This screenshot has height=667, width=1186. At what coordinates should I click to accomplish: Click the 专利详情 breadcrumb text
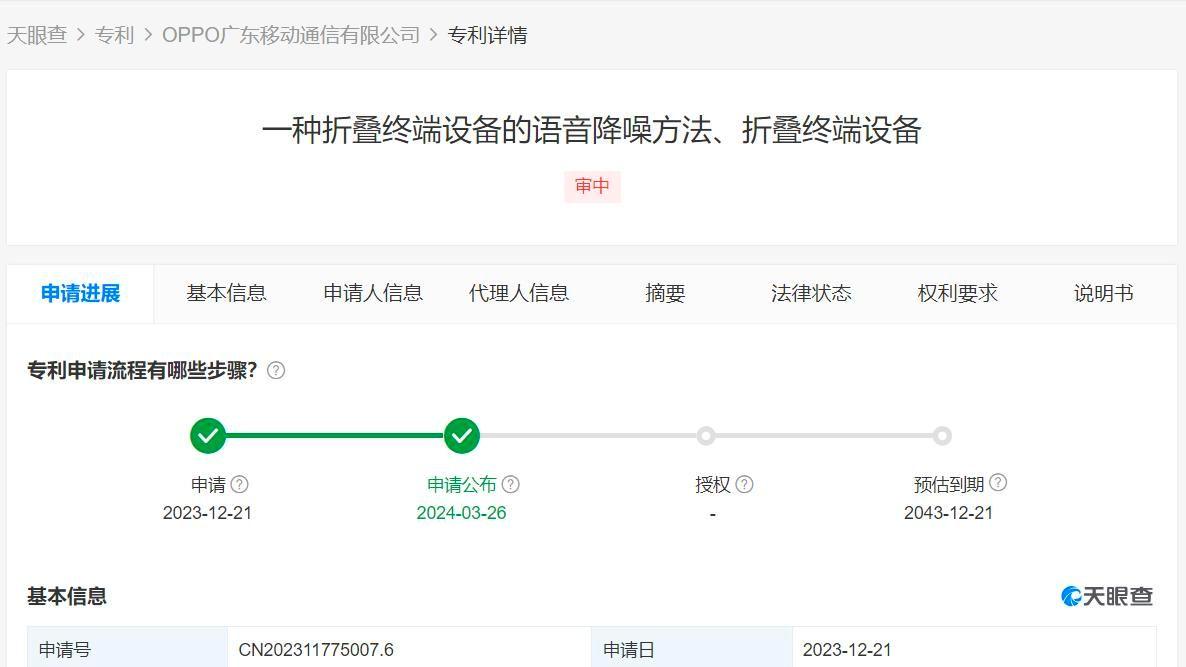tap(487, 35)
